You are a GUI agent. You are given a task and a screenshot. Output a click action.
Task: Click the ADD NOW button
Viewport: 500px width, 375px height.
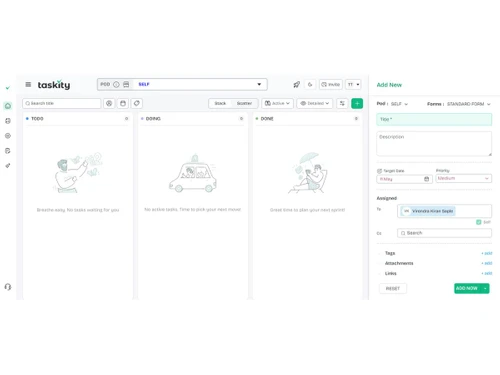pyautogui.click(x=467, y=288)
